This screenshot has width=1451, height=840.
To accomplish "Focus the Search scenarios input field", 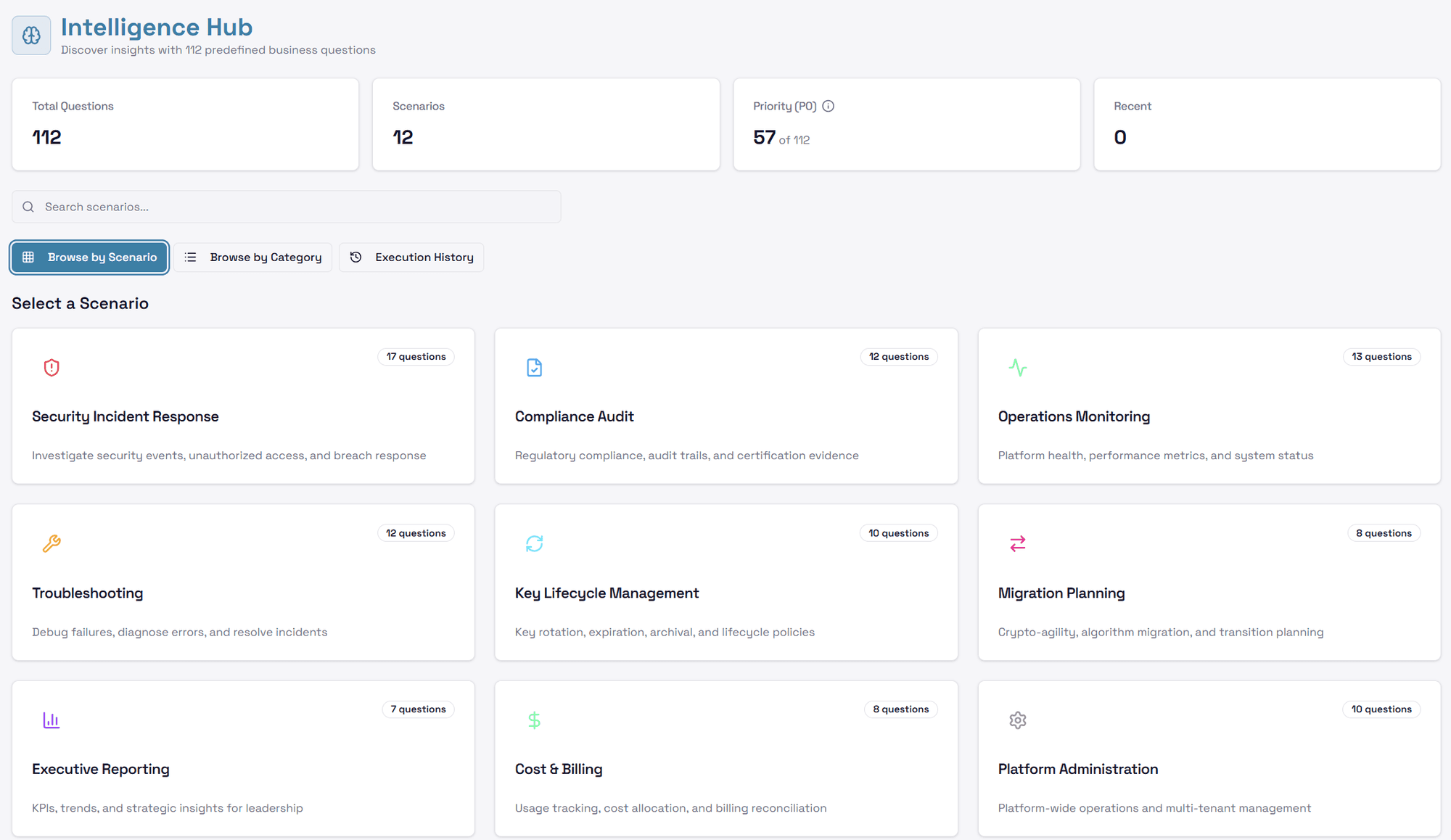I will (x=287, y=207).
